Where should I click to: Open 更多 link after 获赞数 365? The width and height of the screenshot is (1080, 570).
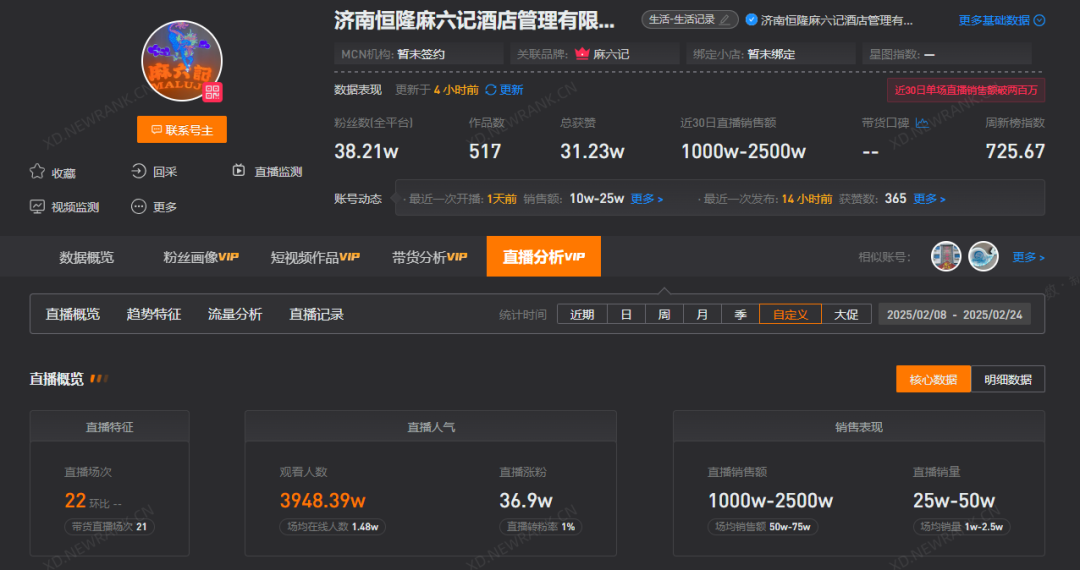(x=929, y=199)
